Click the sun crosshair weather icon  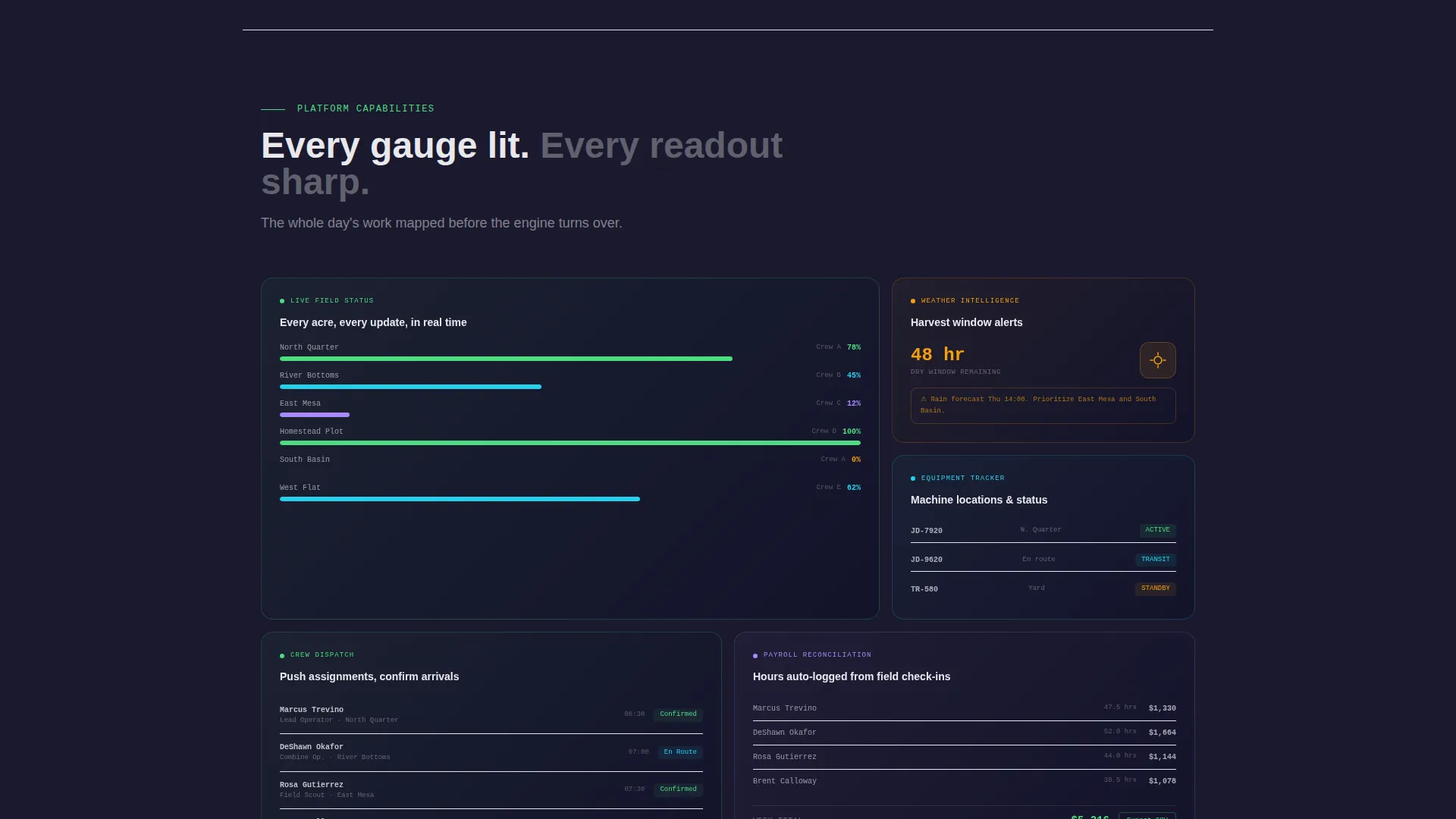(1157, 360)
